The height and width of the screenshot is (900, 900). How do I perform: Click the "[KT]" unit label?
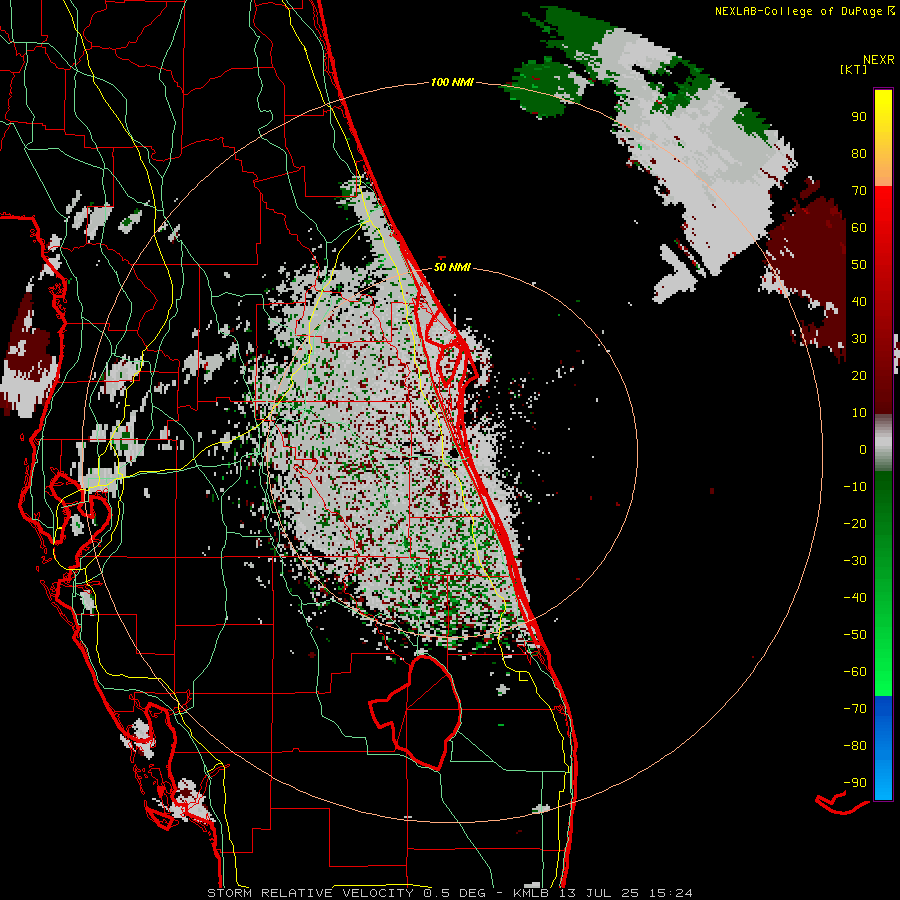[x=854, y=69]
